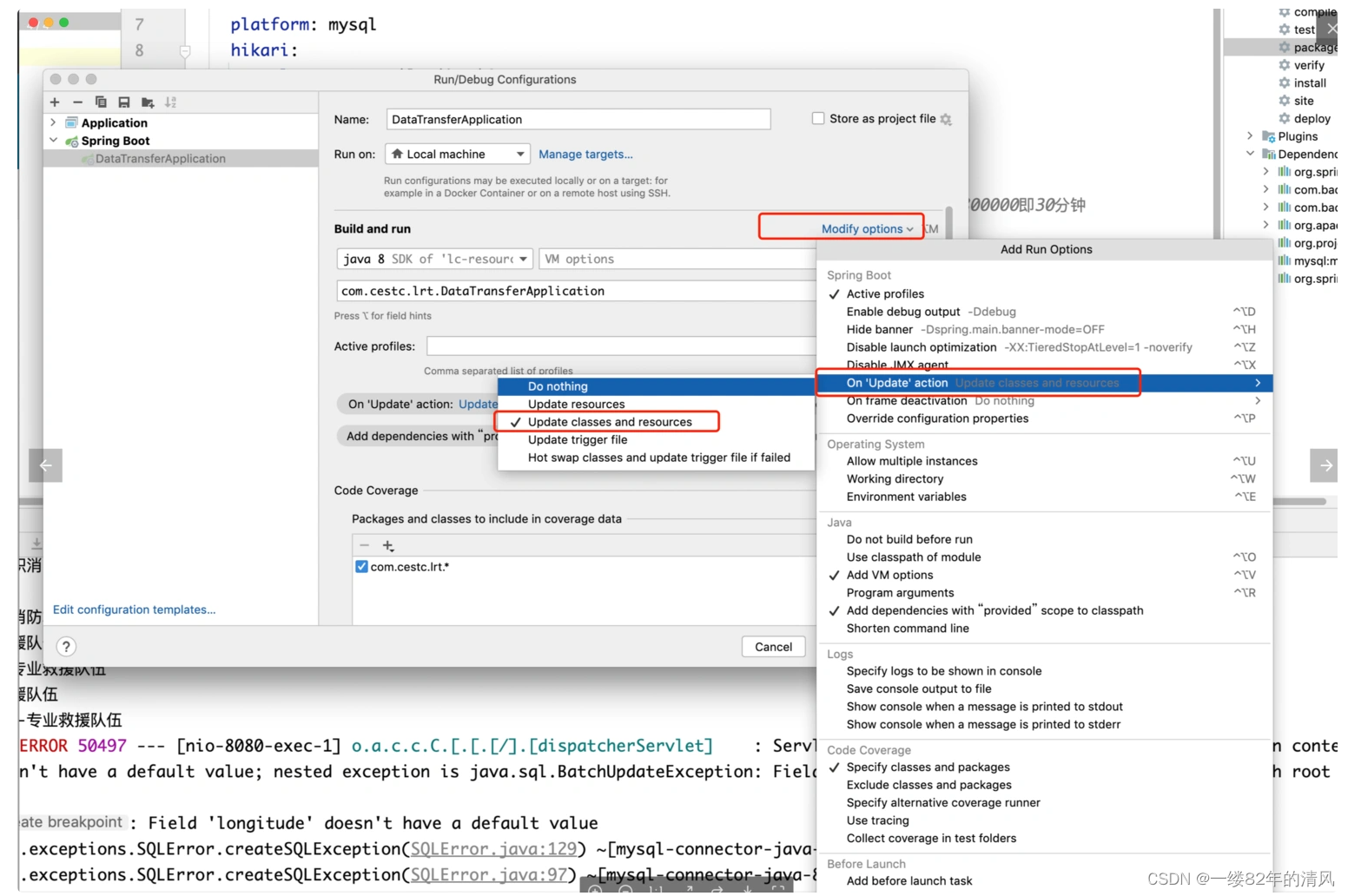
Task: Collapse Dependencies node in Maven panel
Action: [x=1250, y=154]
